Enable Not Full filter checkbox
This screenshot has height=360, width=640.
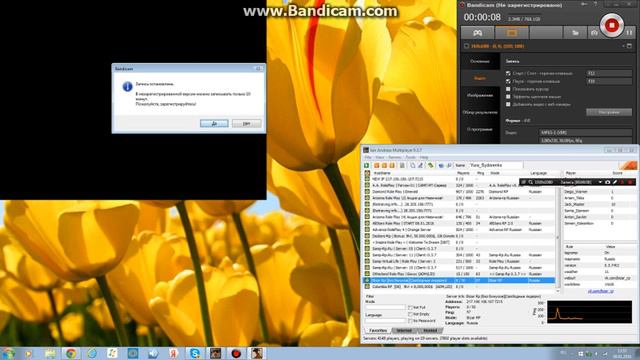click(410, 307)
